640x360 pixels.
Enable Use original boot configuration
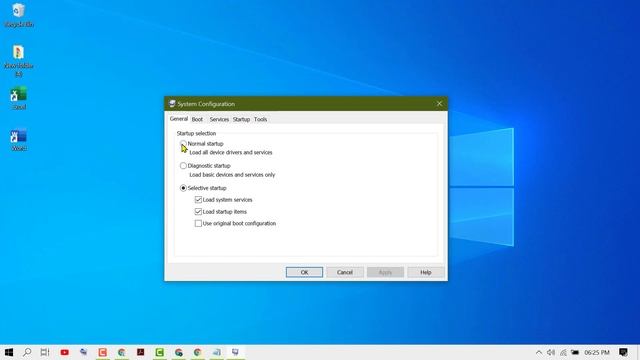pos(198,223)
